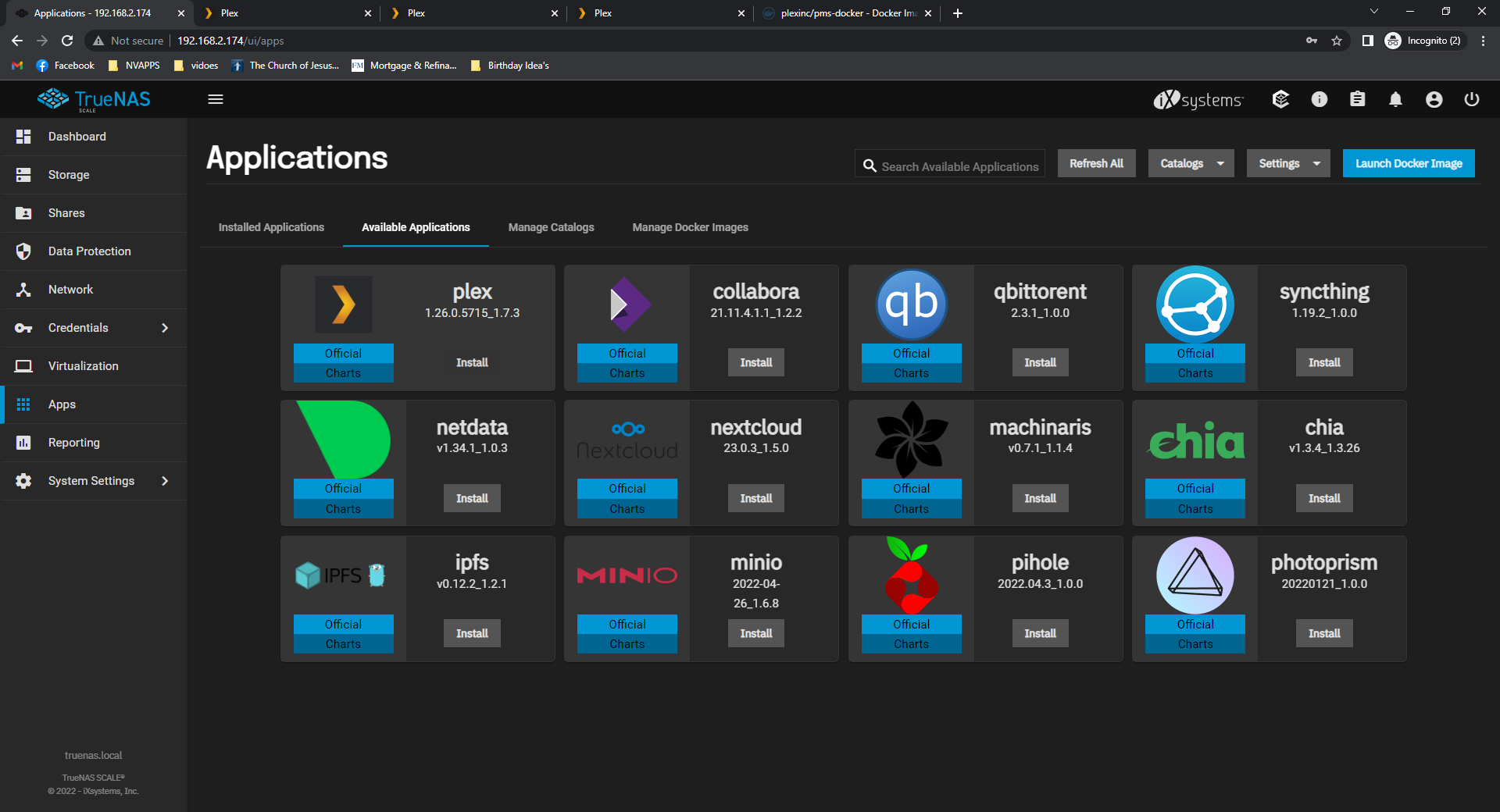1500x812 pixels.
Task: Click Launch Docker Image button
Action: (x=1409, y=163)
